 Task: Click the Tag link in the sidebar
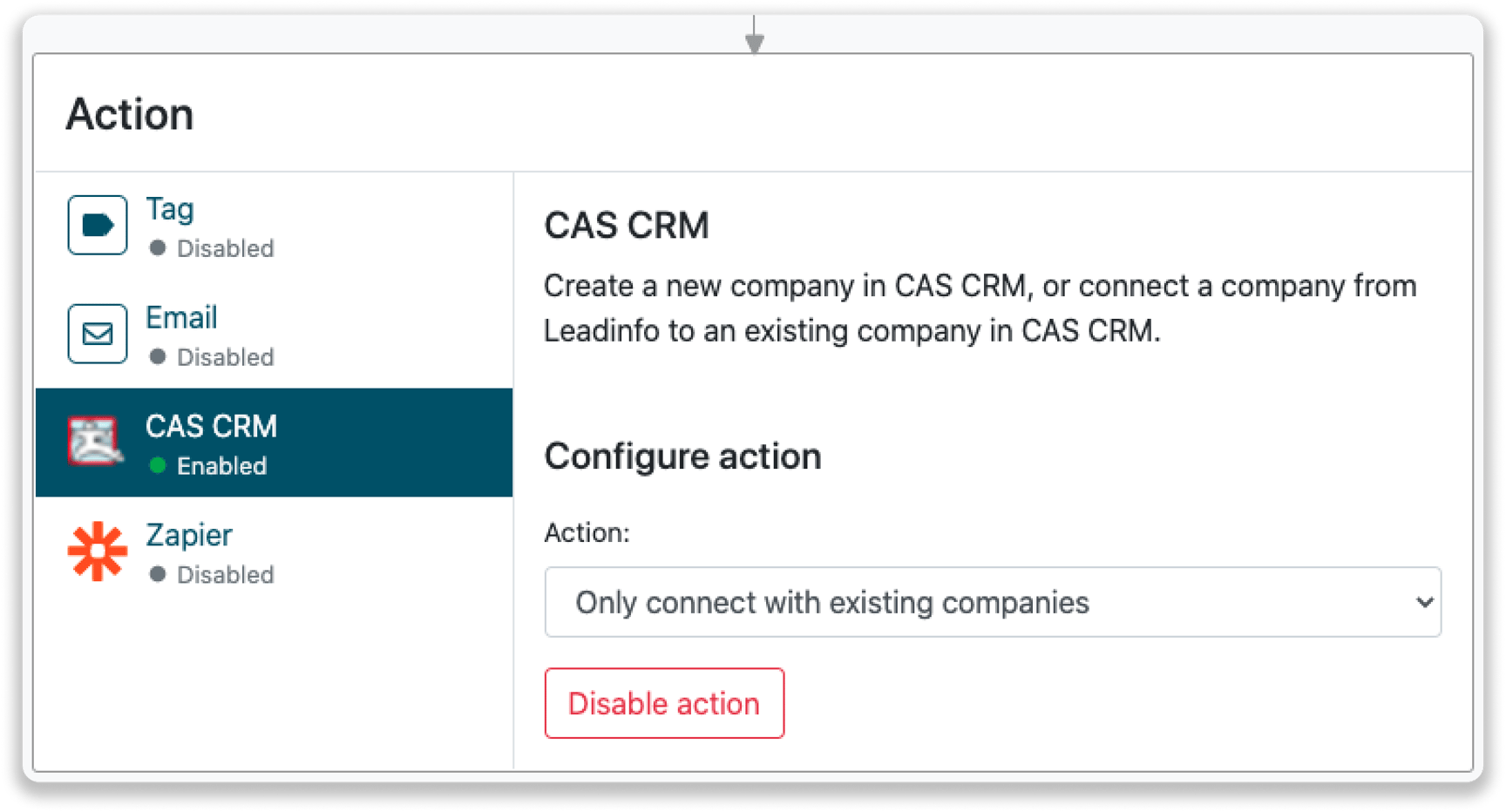[171, 209]
